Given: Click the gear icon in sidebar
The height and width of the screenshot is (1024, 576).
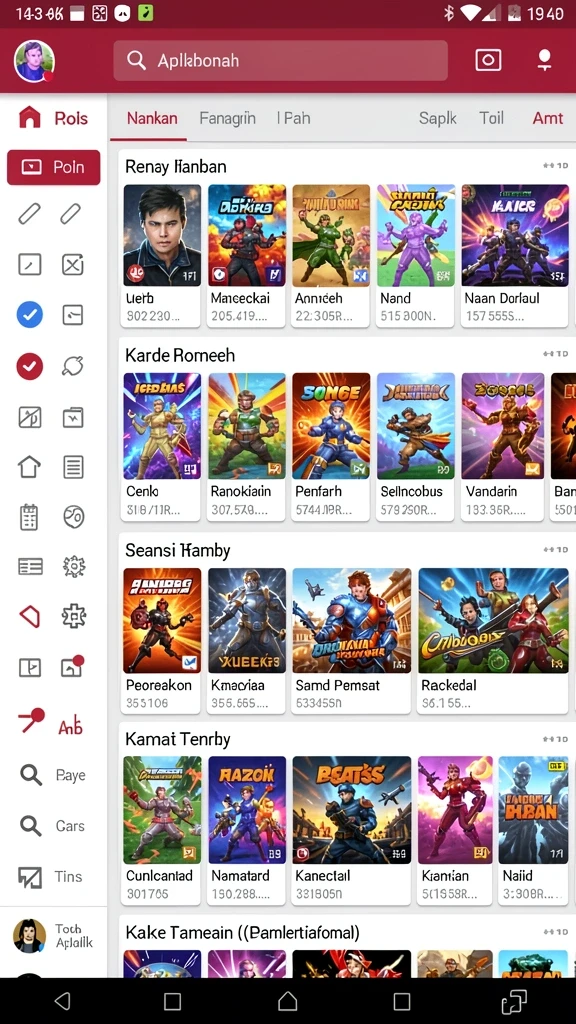Looking at the screenshot, I should pos(74,566).
